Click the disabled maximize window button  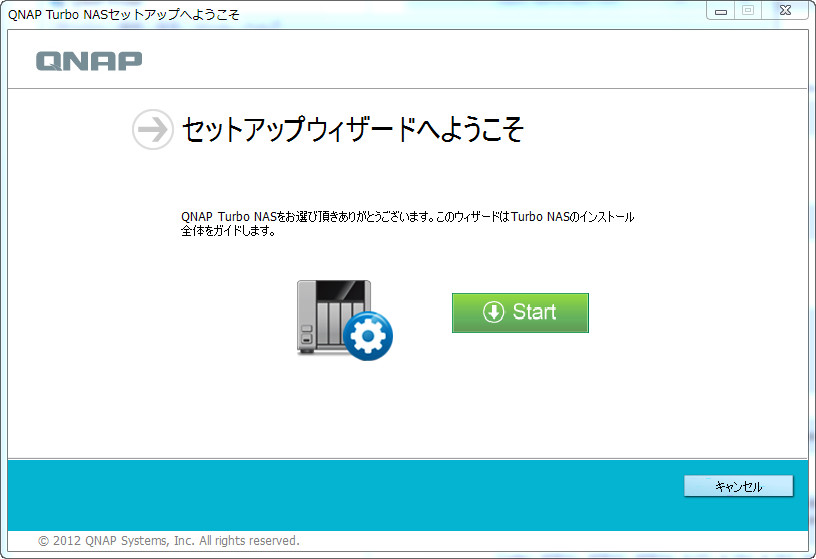748,11
